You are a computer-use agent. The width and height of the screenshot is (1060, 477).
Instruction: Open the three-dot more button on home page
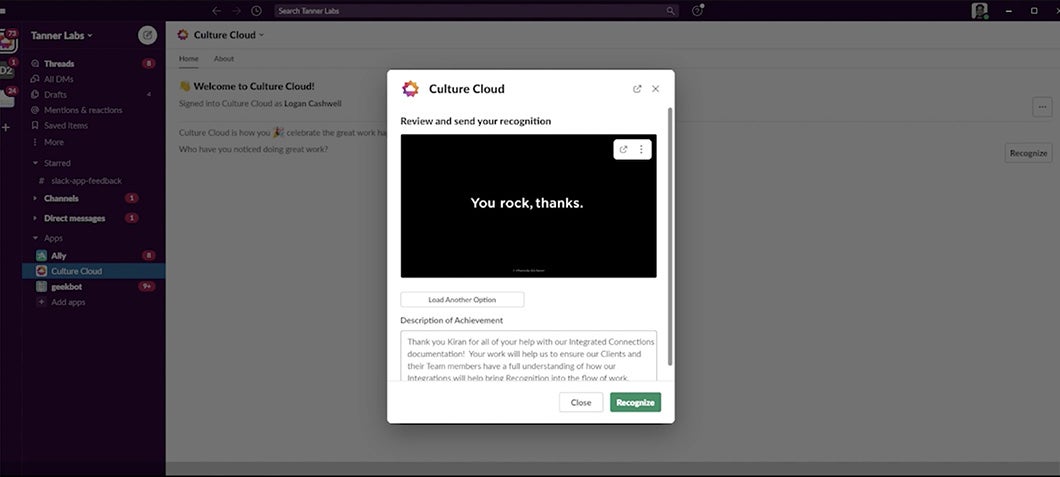click(x=1042, y=107)
